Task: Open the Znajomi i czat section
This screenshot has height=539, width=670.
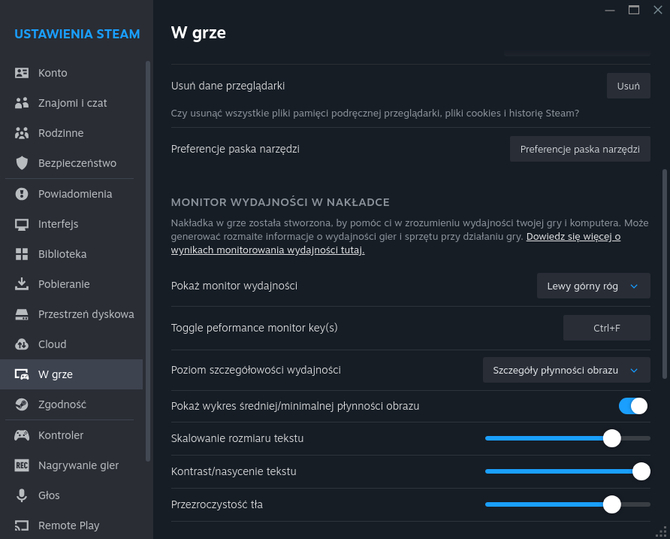Action: point(71,103)
